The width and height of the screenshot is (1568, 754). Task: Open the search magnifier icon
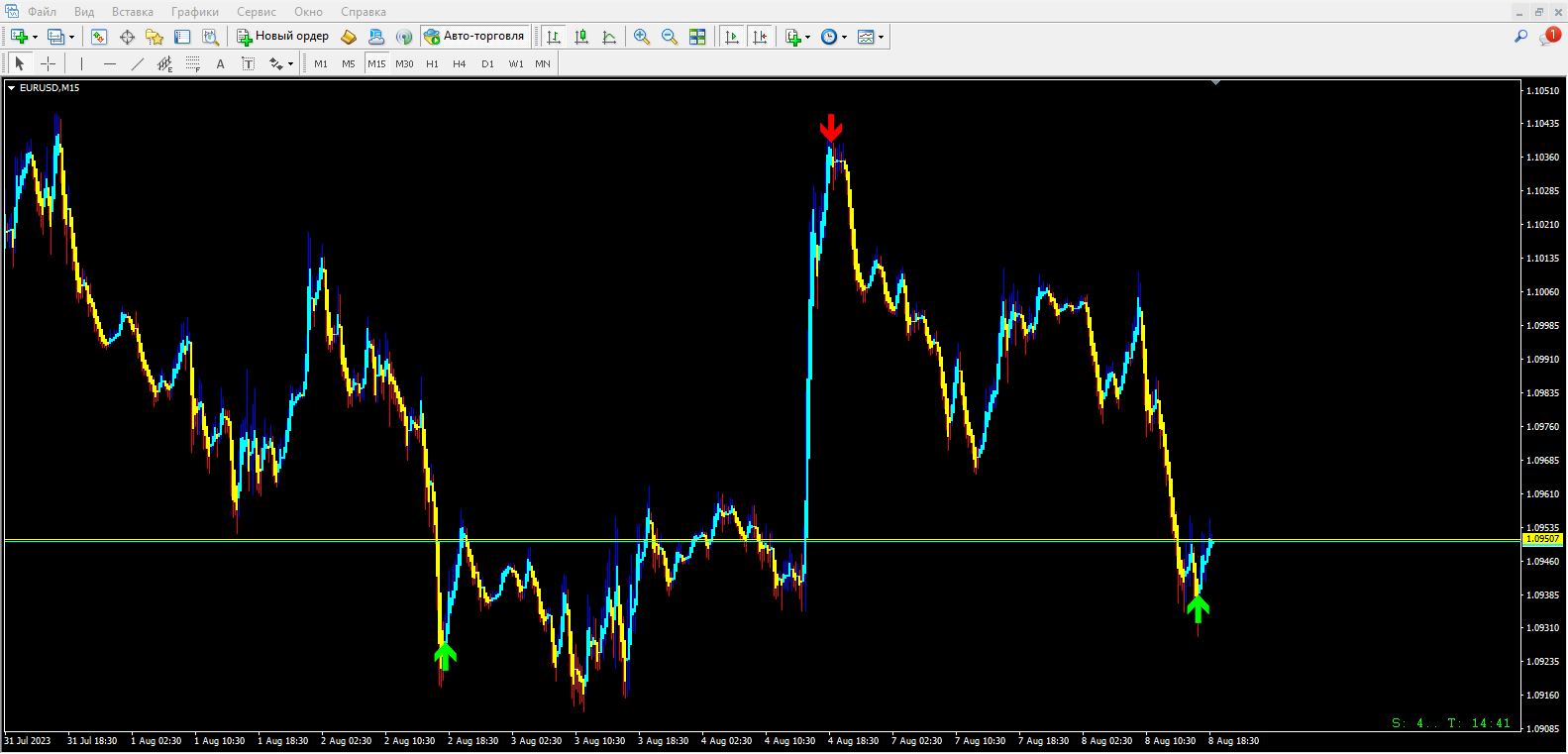[x=1520, y=37]
